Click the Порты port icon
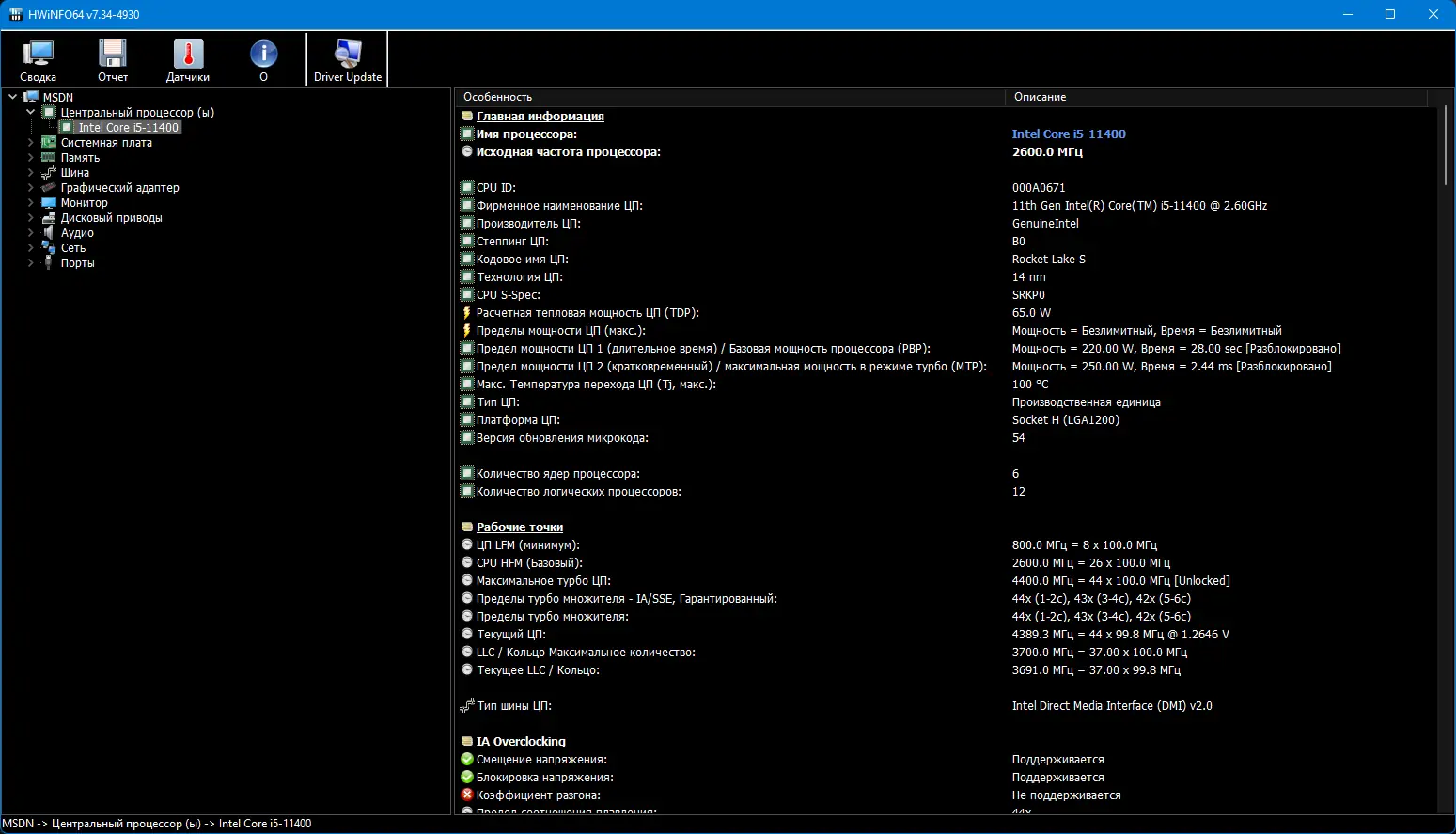The image size is (1456, 834). [x=49, y=262]
